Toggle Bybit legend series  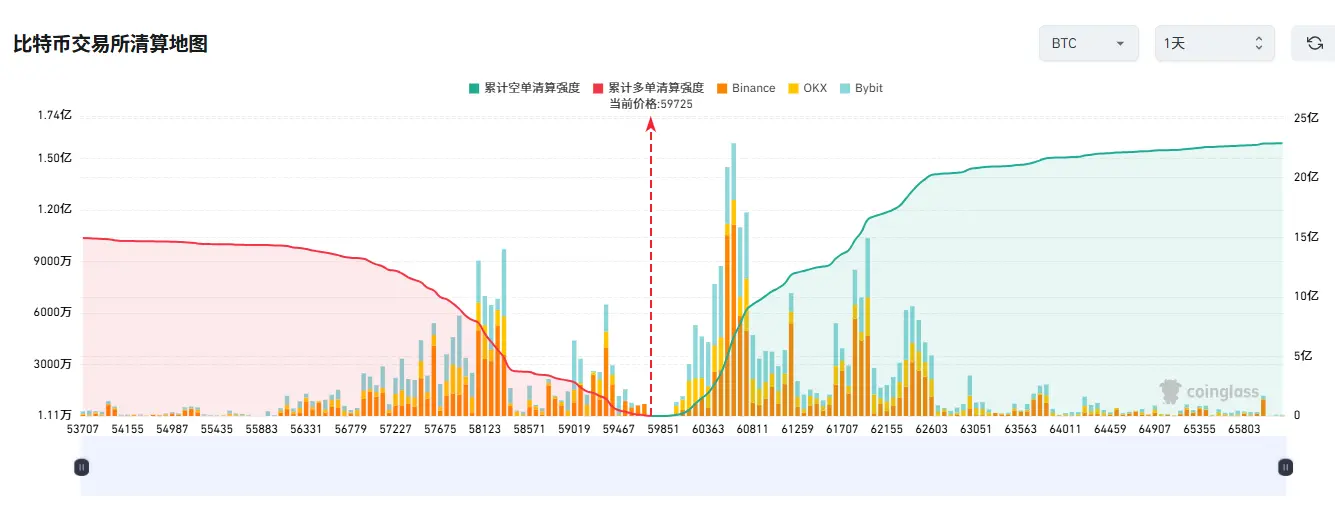point(860,88)
